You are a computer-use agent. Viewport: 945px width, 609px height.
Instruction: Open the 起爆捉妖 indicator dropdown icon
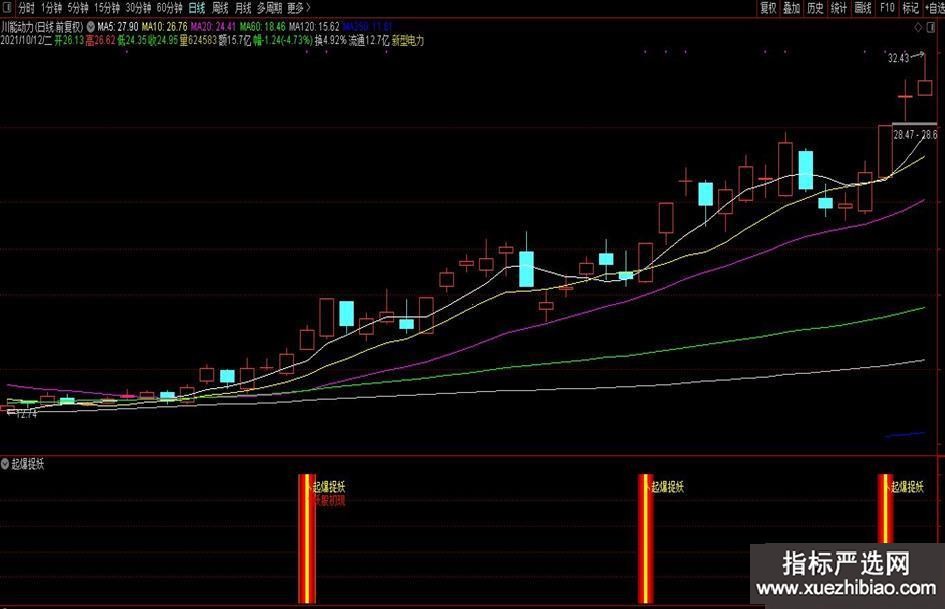pos(5,464)
